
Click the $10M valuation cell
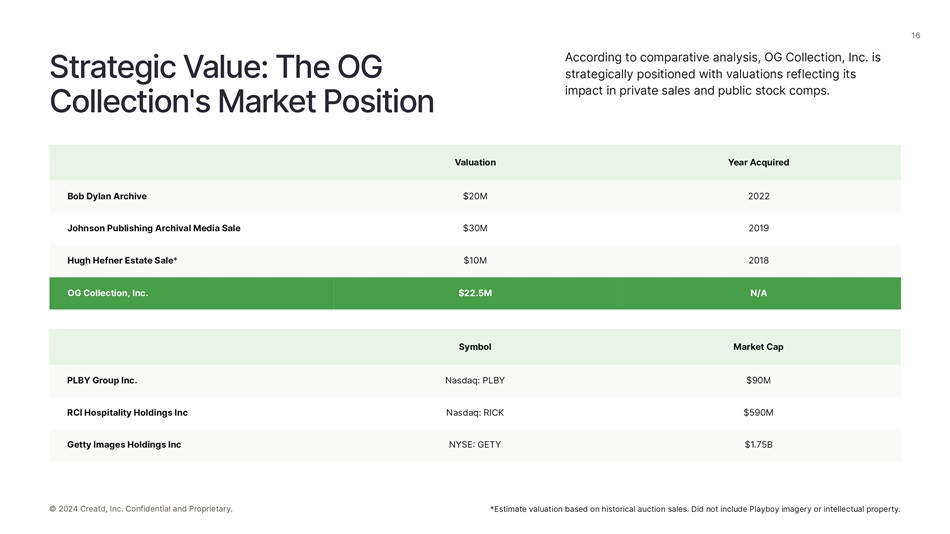coord(475,260)
